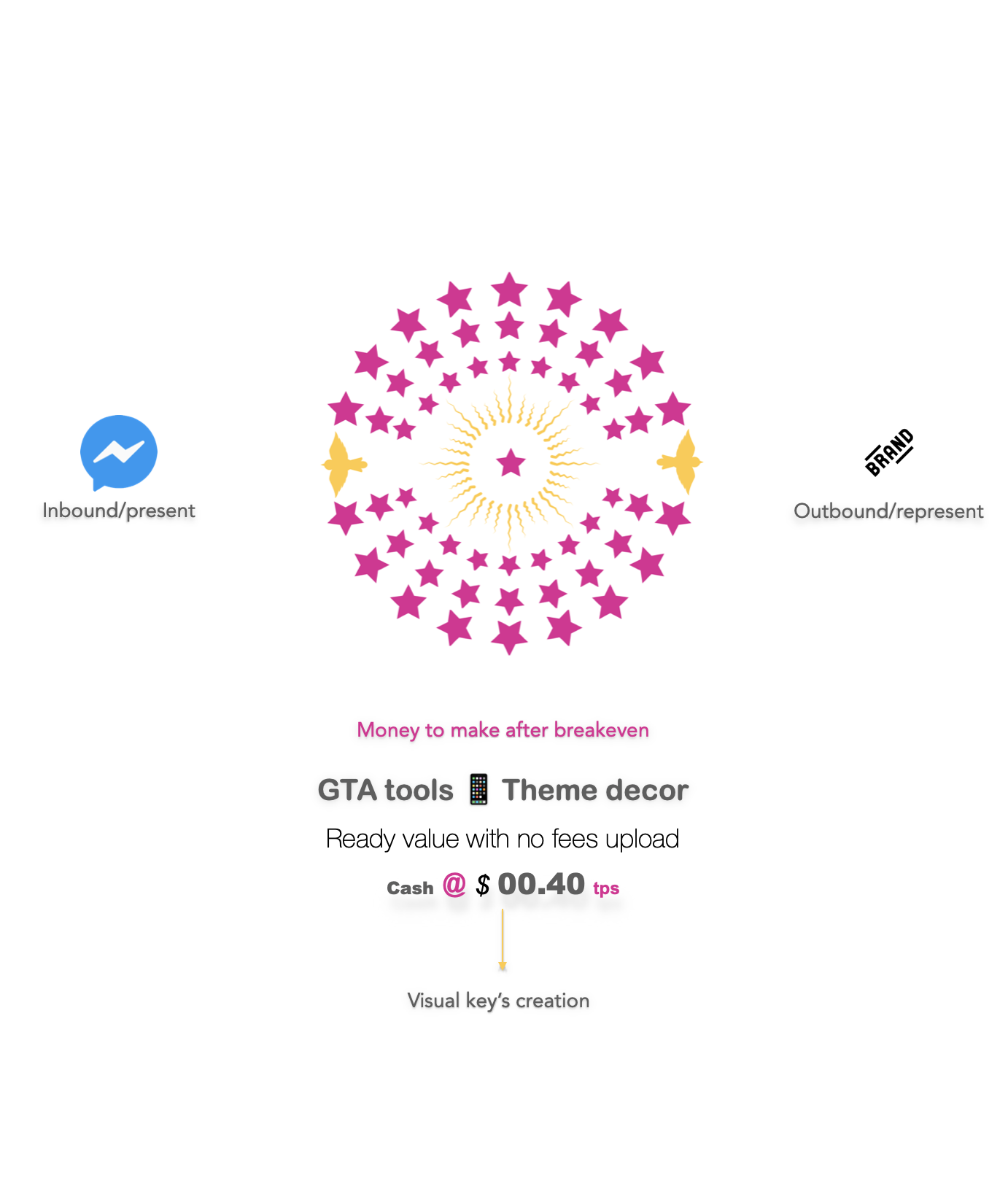Select the Theme decor heading

click(x=595, y=791)
